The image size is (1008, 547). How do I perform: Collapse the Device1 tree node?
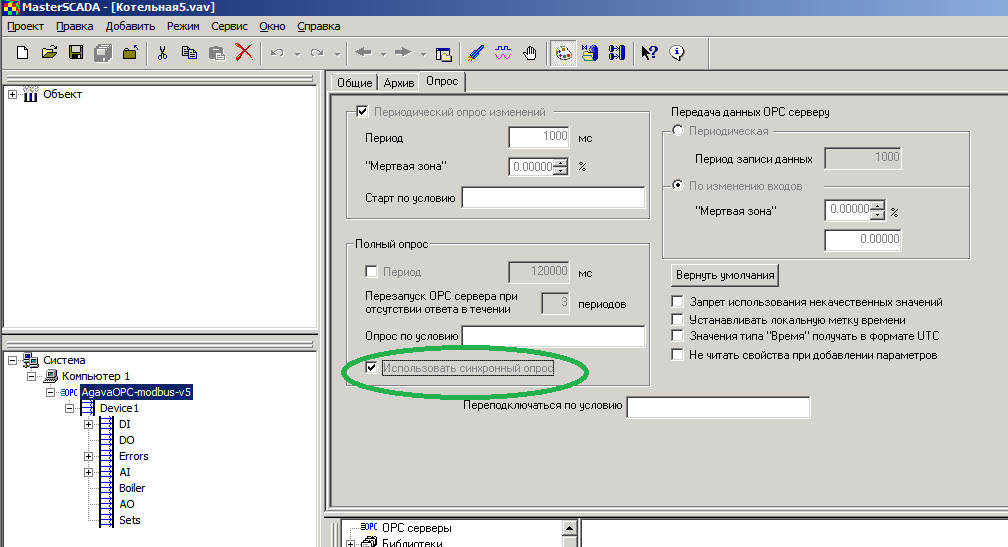point(69,408)
